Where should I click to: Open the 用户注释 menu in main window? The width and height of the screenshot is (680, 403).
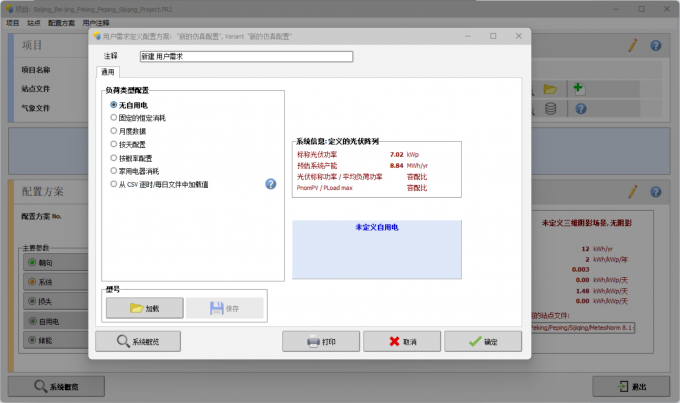point(96,23)
